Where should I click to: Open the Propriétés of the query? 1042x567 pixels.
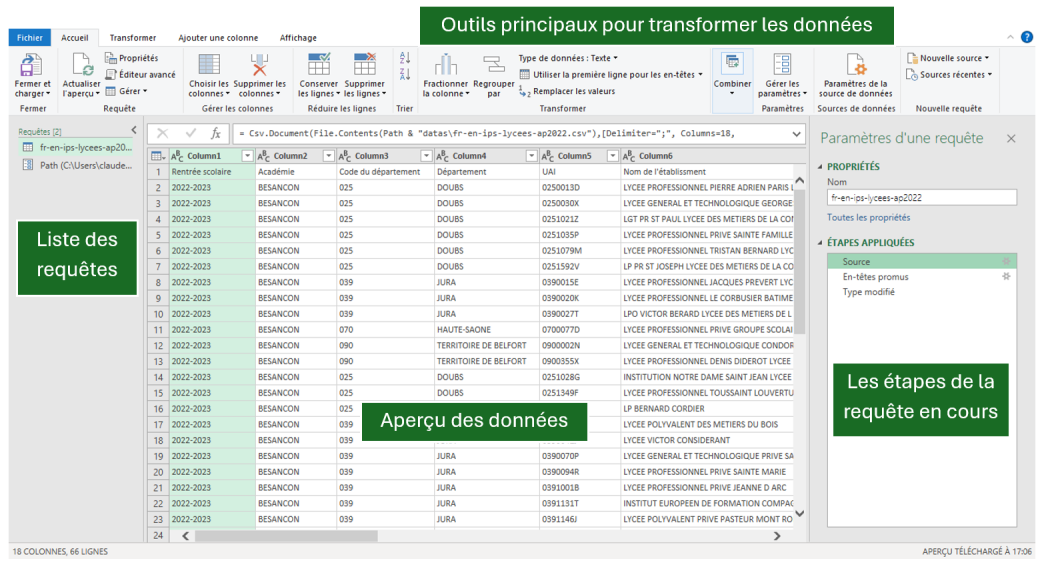(x=132, y=58)
